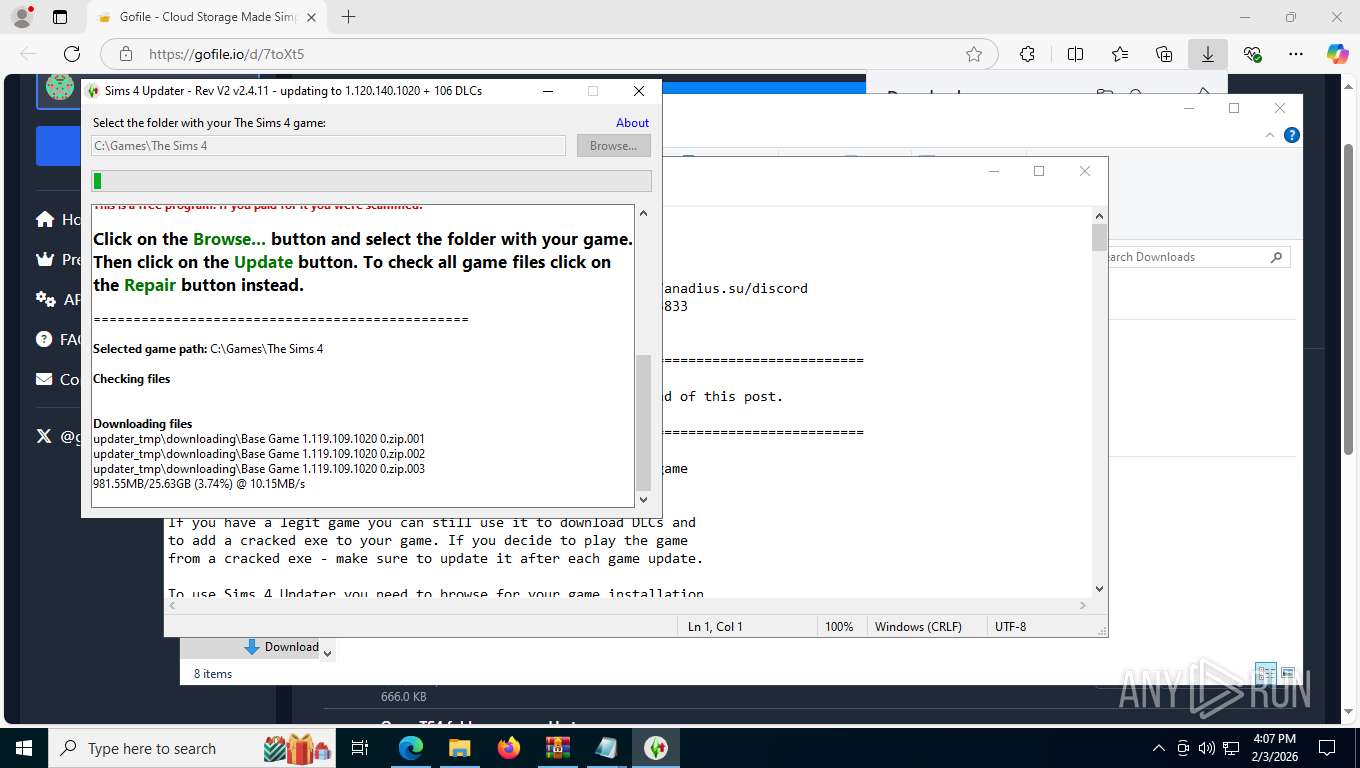
Task: Click the Gofile FAQ question icon
Action: (x=44, y=339)
